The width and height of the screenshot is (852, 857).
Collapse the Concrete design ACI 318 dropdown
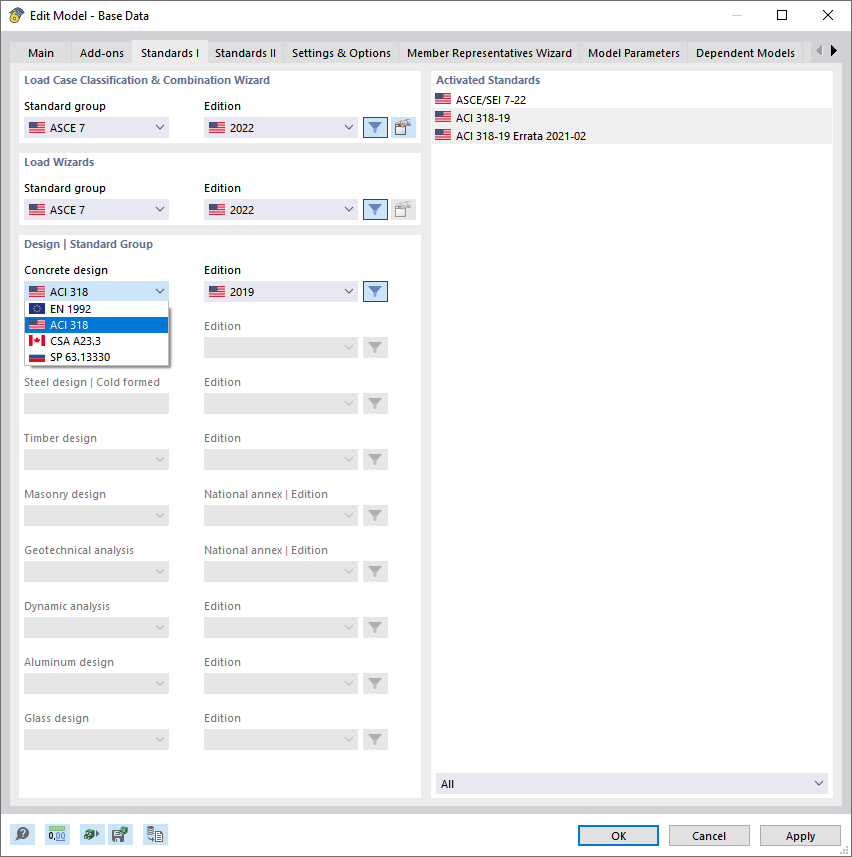pyautogui.click(x=96, y=291)
